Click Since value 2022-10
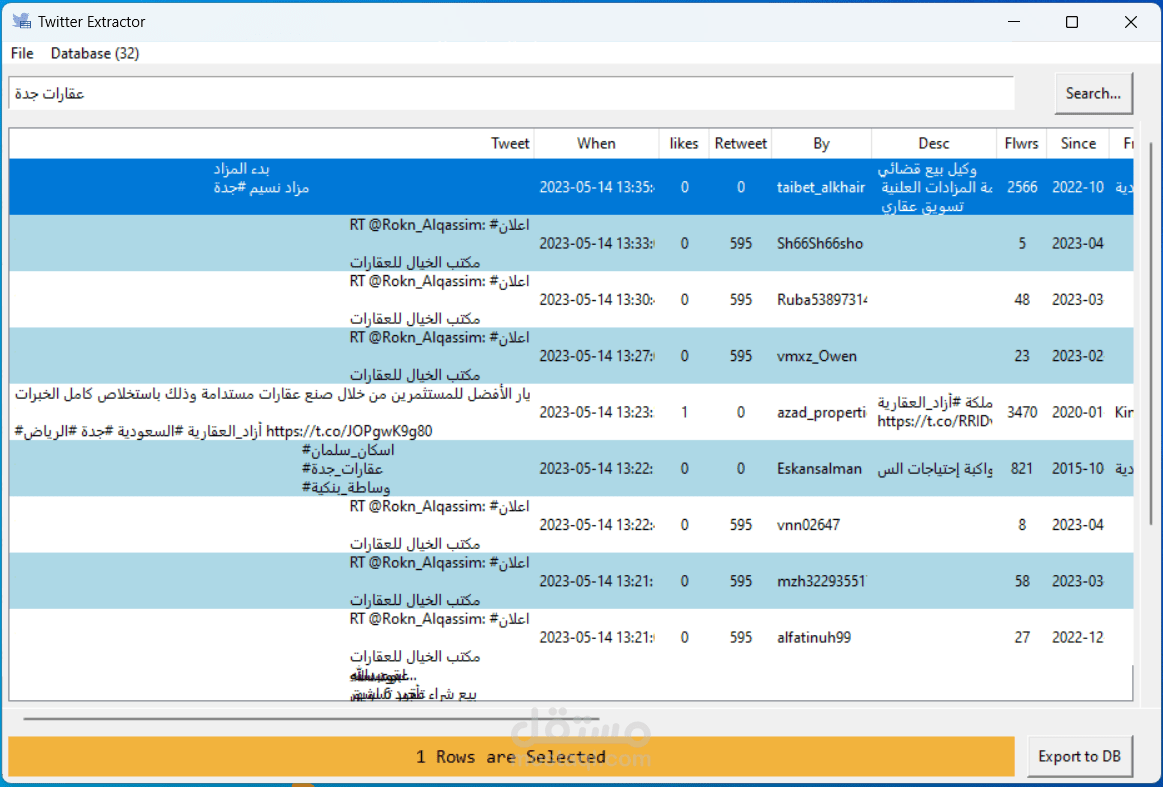 pyautogui.click(x=1078, y=188)
